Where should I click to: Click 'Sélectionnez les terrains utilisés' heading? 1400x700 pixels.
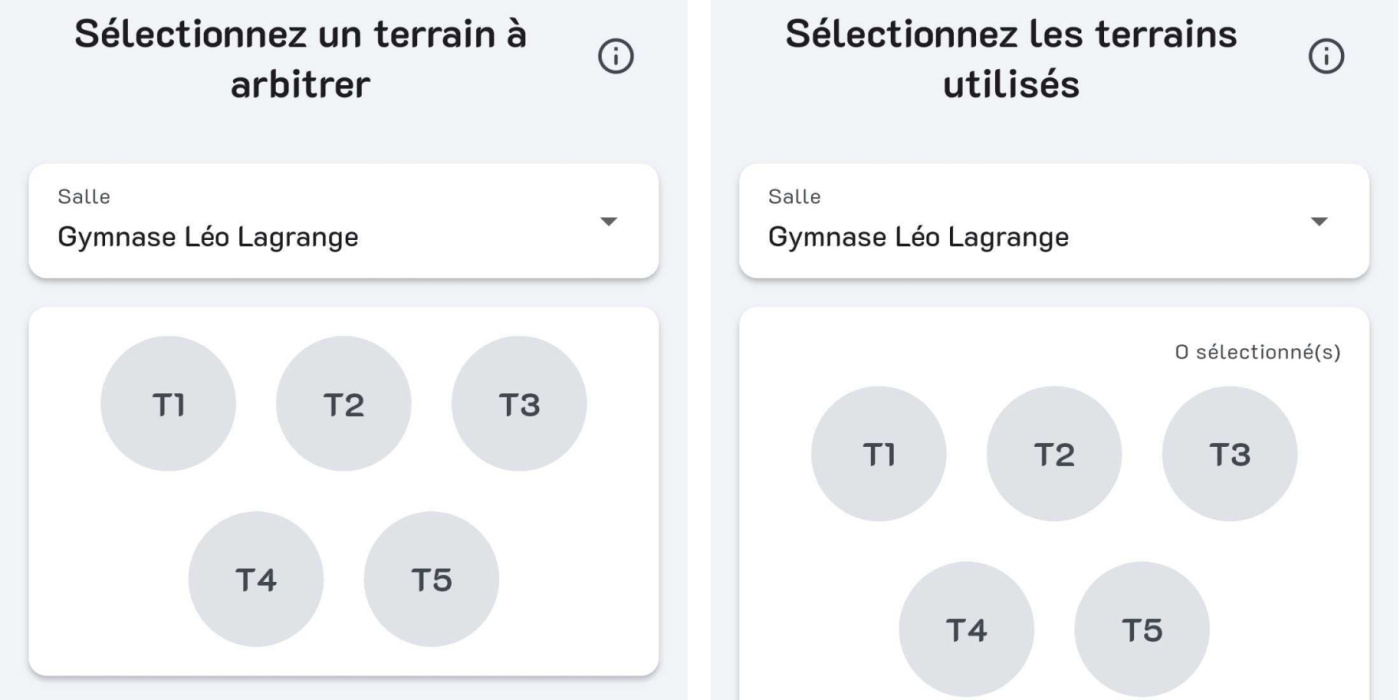point(1012,59)
